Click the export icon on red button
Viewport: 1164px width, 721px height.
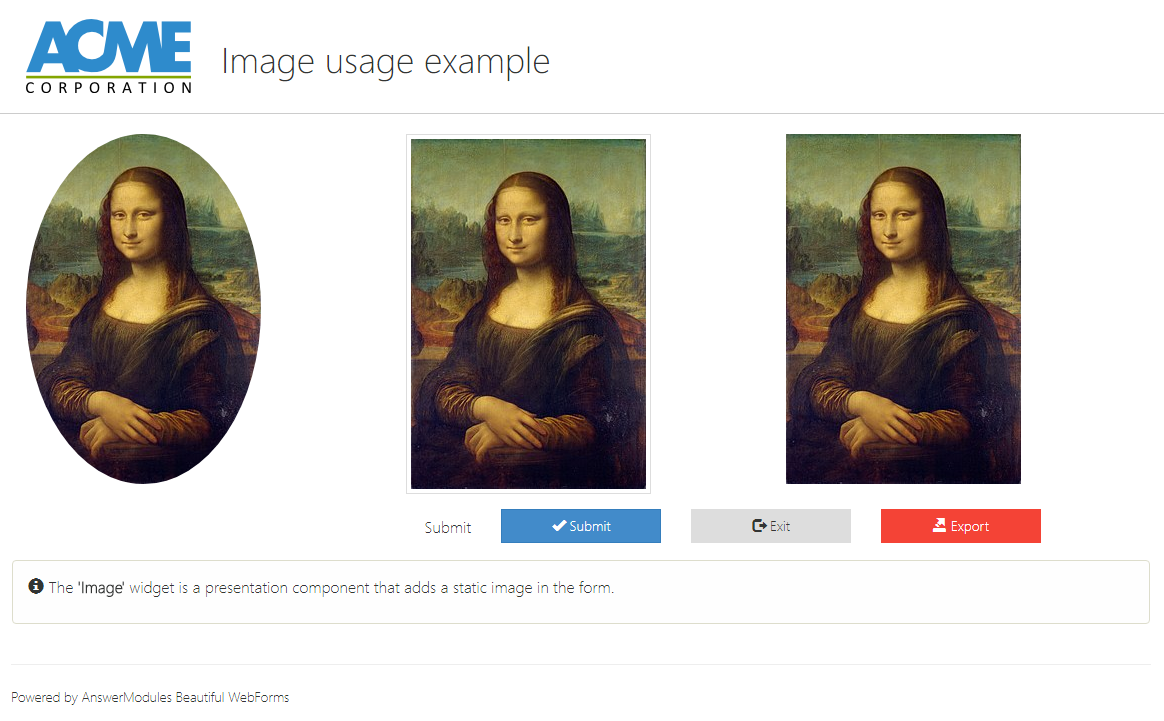point(939,526)
